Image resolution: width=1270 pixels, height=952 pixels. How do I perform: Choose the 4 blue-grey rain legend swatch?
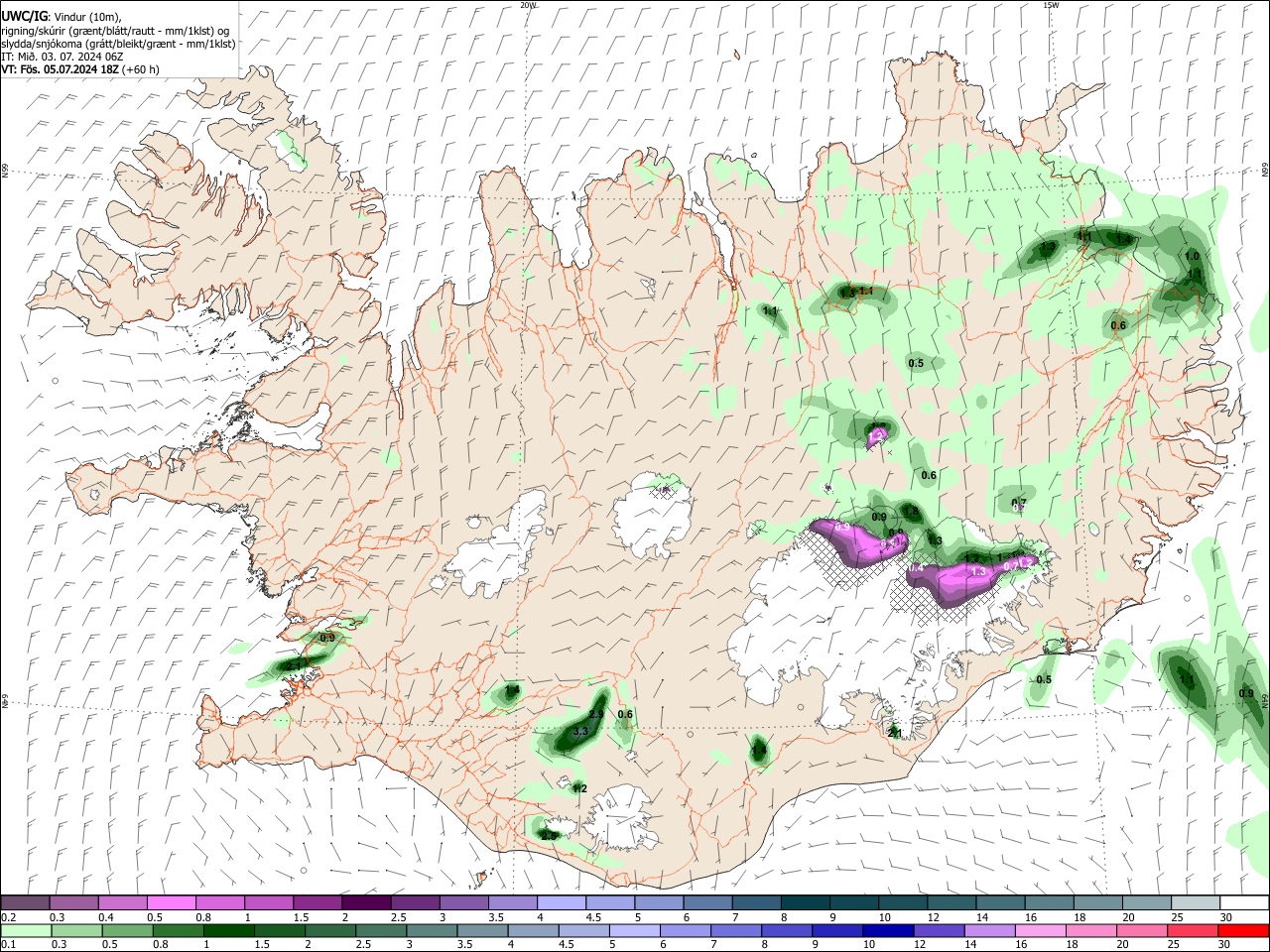tap(532, 930)
